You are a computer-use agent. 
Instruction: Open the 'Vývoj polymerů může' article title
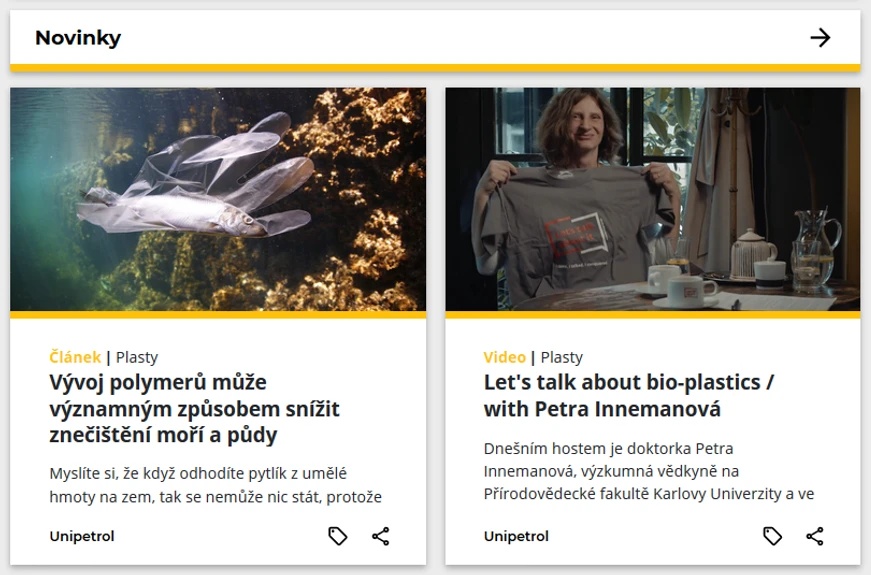tap(194, 409)
